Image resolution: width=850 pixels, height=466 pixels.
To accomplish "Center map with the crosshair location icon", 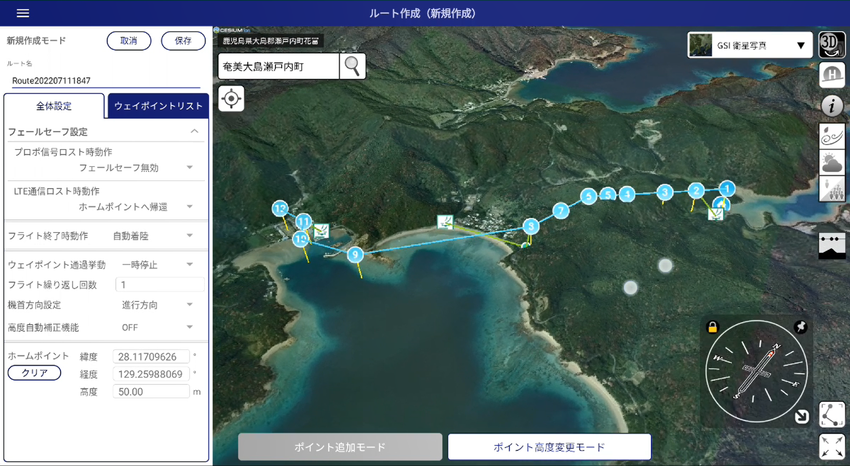I will pos(231,99).
